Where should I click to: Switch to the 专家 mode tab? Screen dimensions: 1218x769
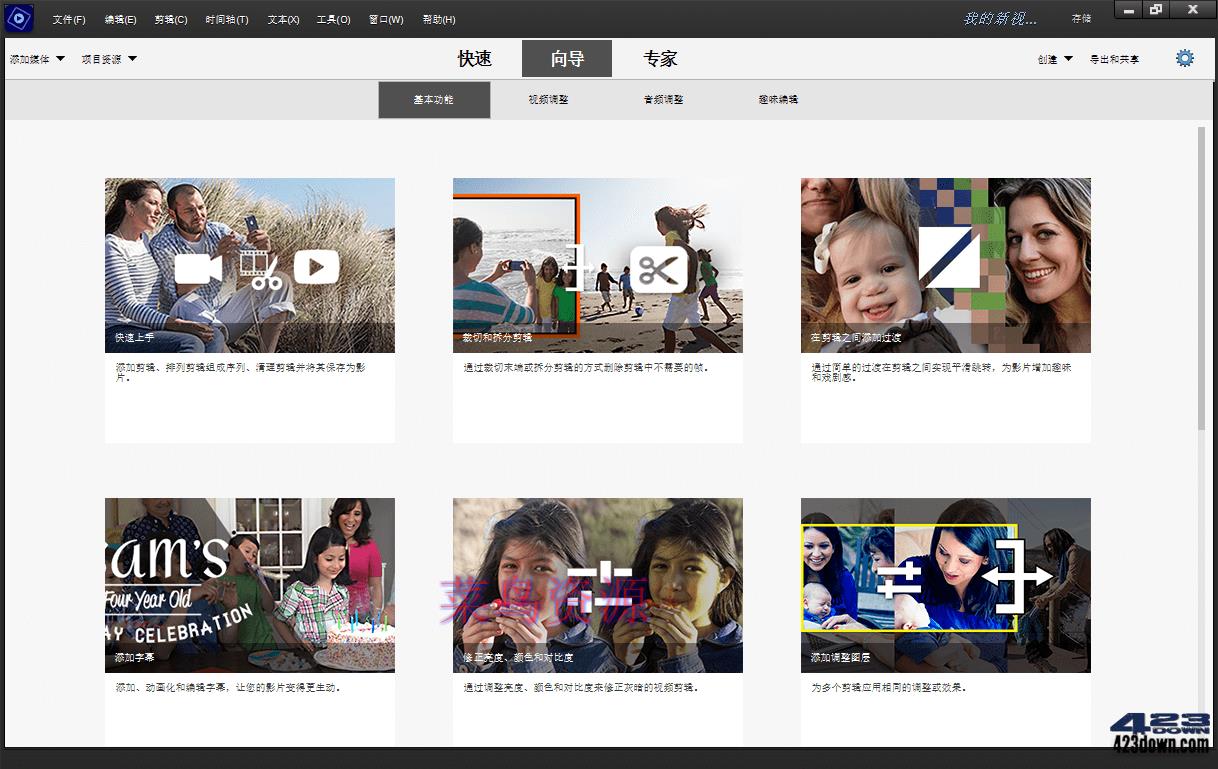click(659, 58)
